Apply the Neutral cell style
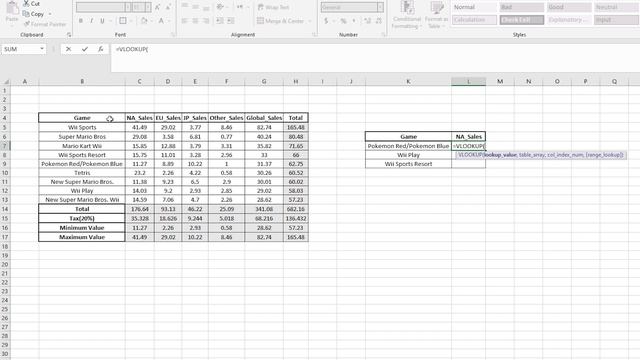The width and height of the screenshot is (640, 360). [x=616, y=7]
